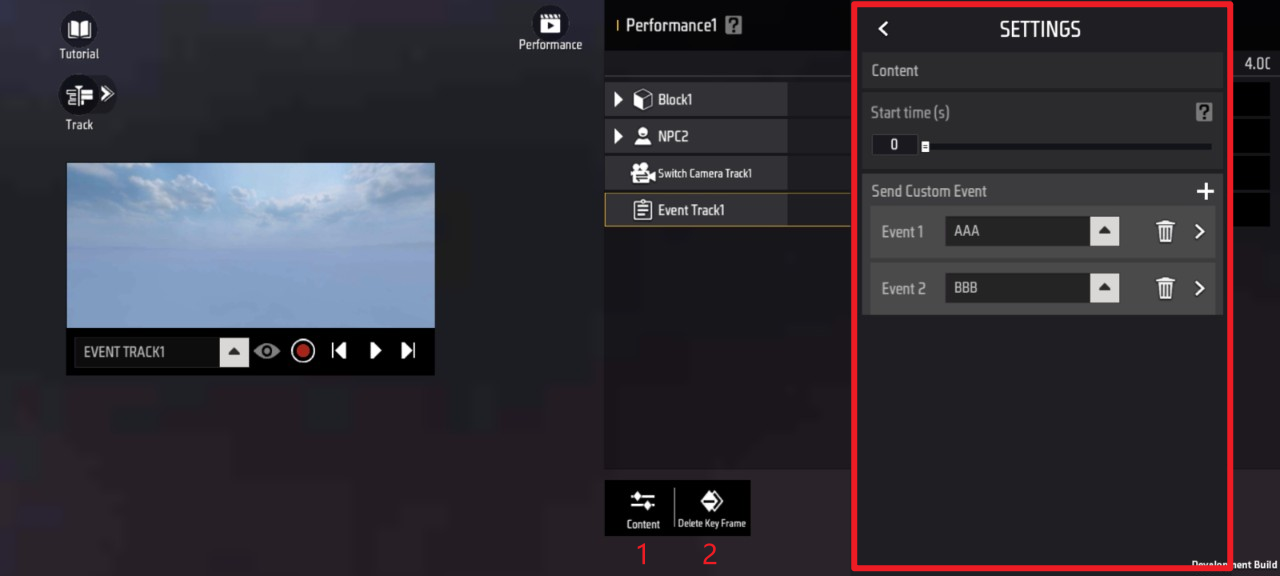Image resolution: width=1280 pixels, height=576 pixels.
Task: Click the Start time help icon
Action: [x=1204, y=113]
